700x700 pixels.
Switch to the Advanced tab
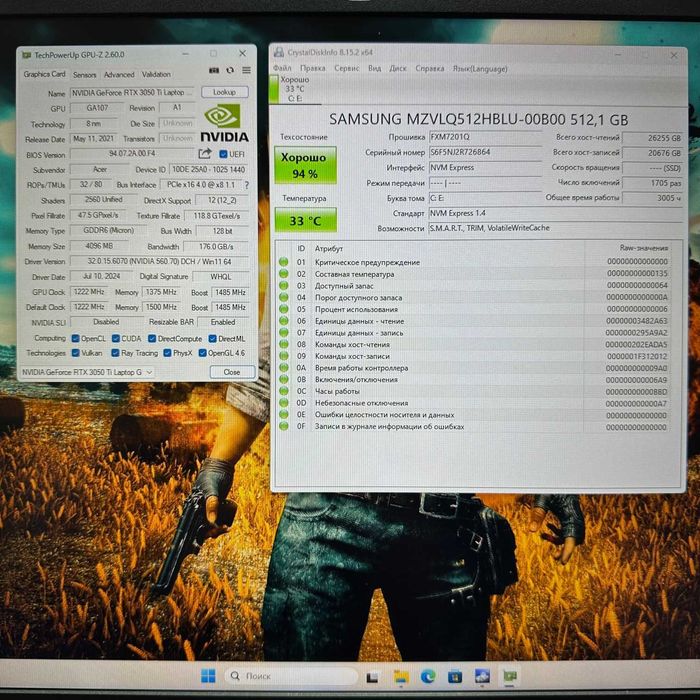119,75
